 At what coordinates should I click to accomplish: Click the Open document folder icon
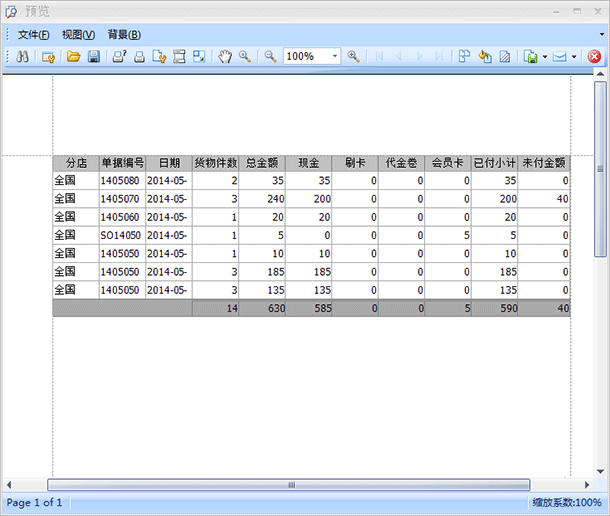point(73,57)
